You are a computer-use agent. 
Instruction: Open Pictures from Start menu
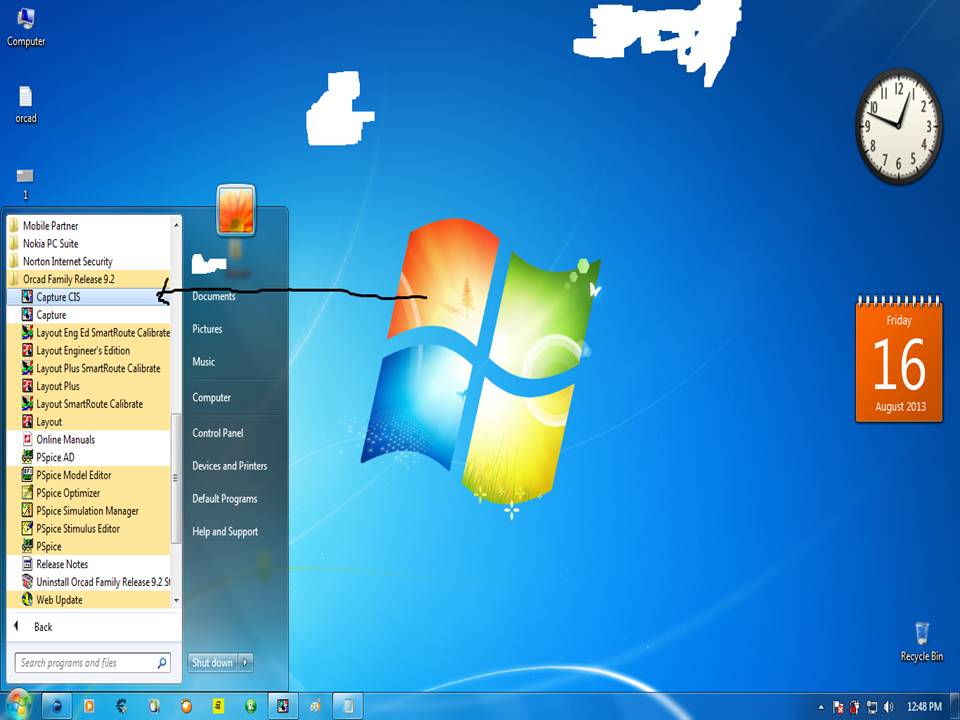(207, 329)
